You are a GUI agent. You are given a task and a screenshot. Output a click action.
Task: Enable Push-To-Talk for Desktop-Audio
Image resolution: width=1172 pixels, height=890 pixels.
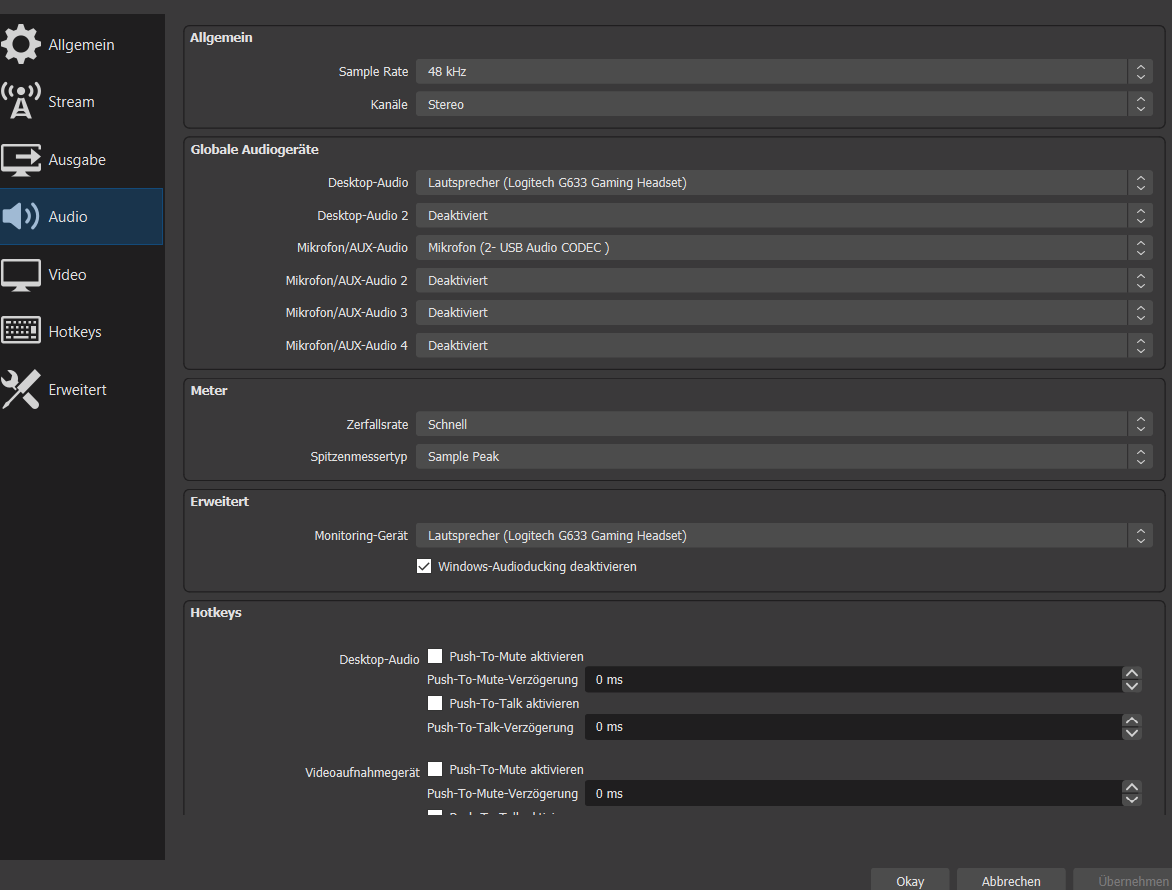point(435,704)
